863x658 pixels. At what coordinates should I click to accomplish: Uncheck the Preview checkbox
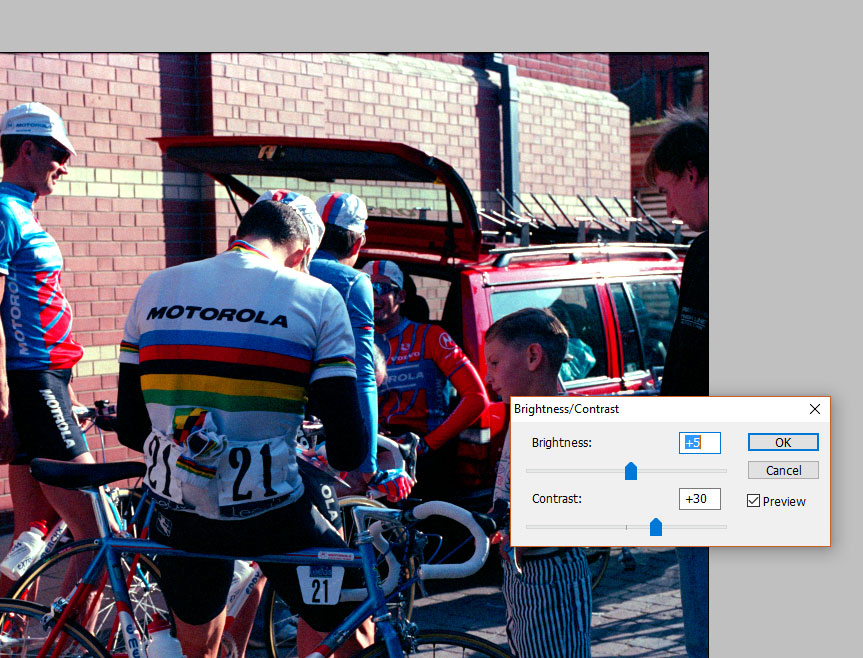[753, 501]
